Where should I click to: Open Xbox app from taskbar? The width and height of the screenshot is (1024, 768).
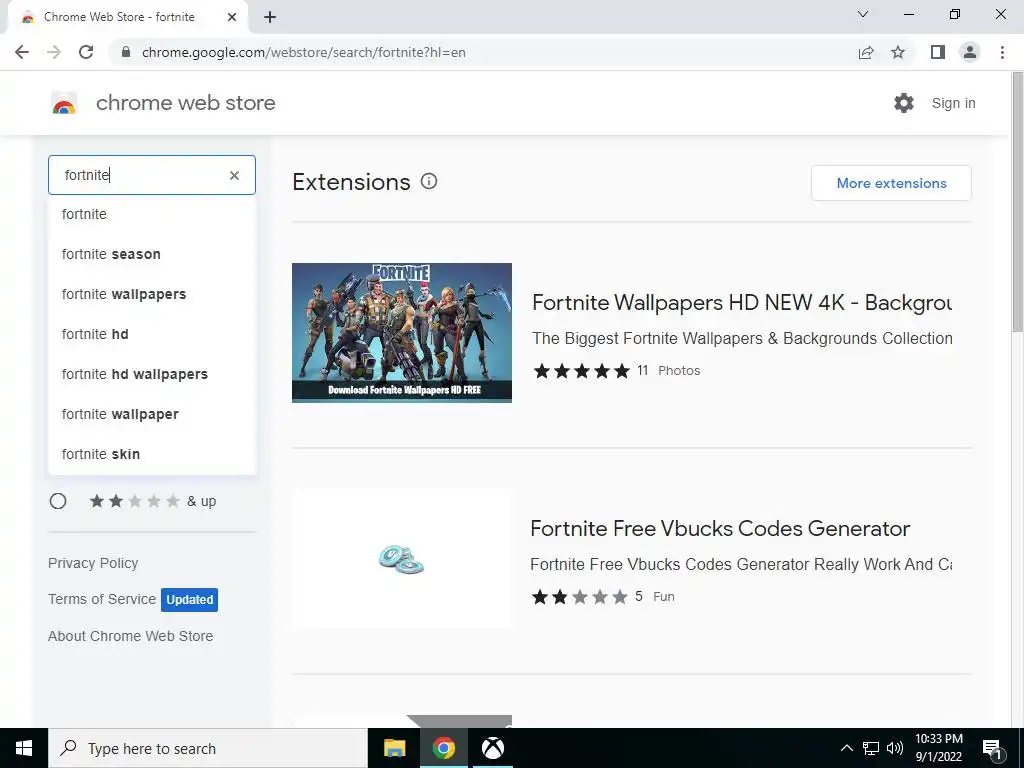tap(492, 748)
